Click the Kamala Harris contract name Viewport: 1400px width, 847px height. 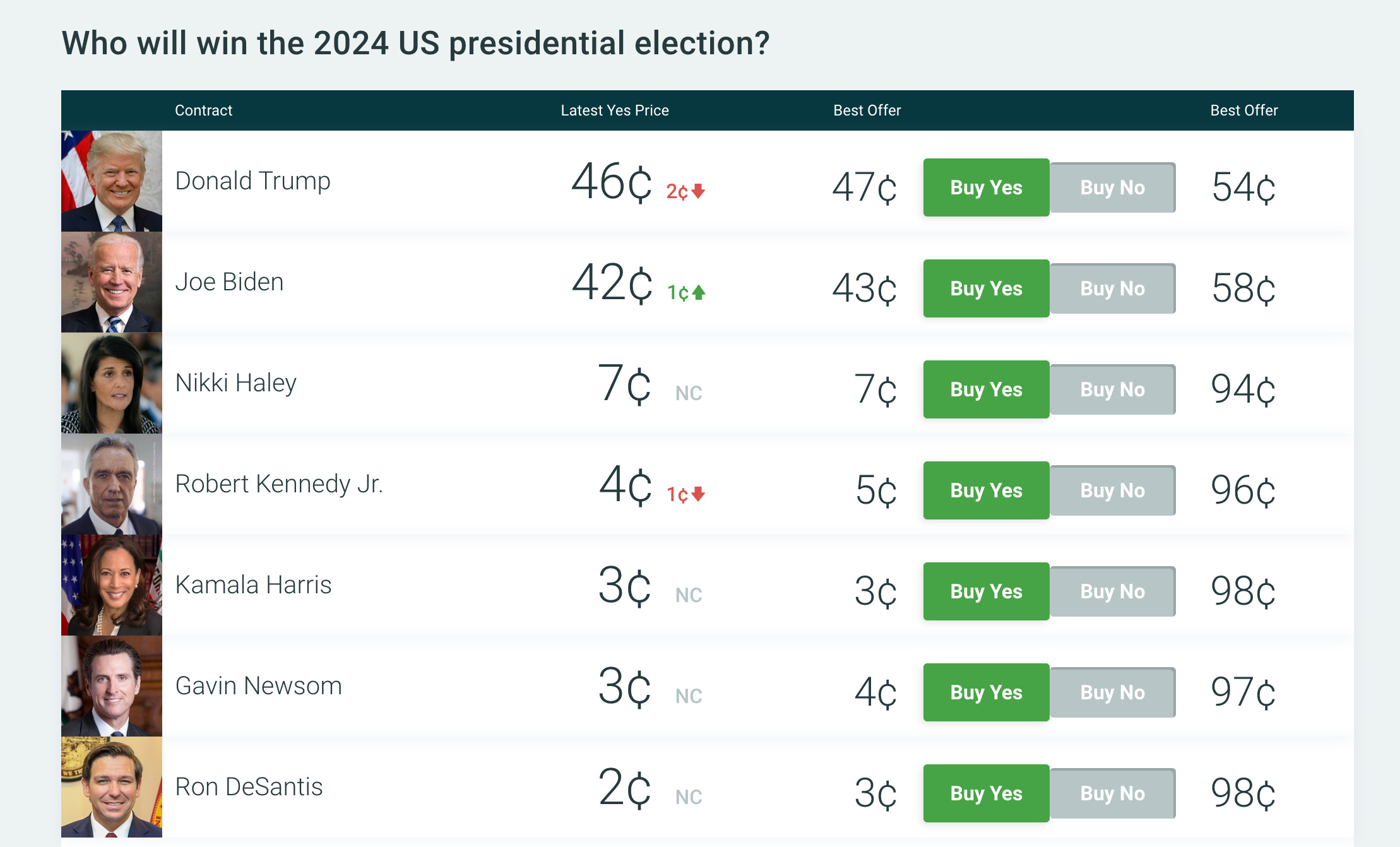[x=253, y=585]
